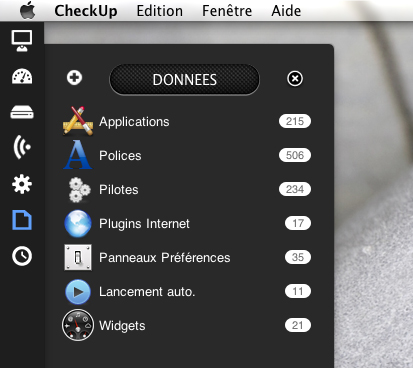The height and width of the screenshot is (368, 413).
Task: Click the Applications pencil-and-ruler icon
Action: (x=78, y=121)
